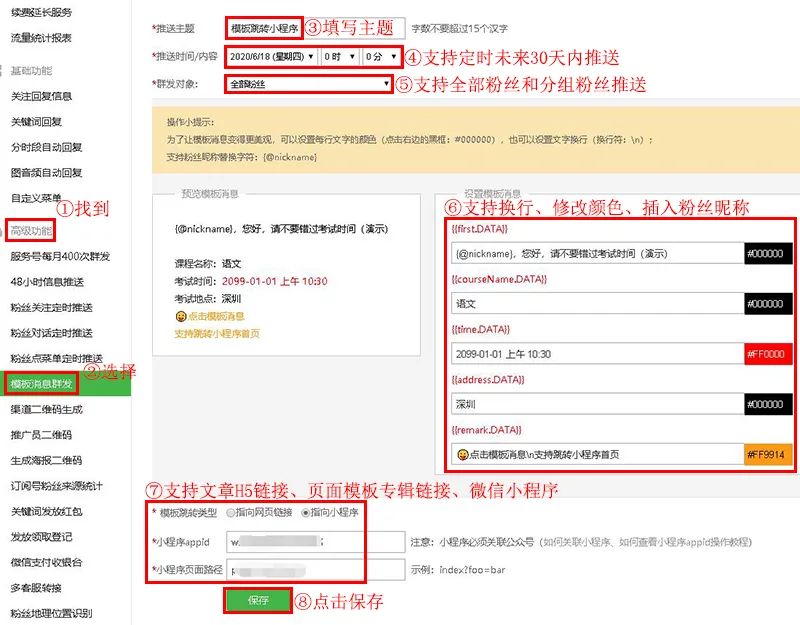The width and height of the screenshot is (800, 625).
Task: Open 分时段自动回复 menu item
Action: click(46, 147)
